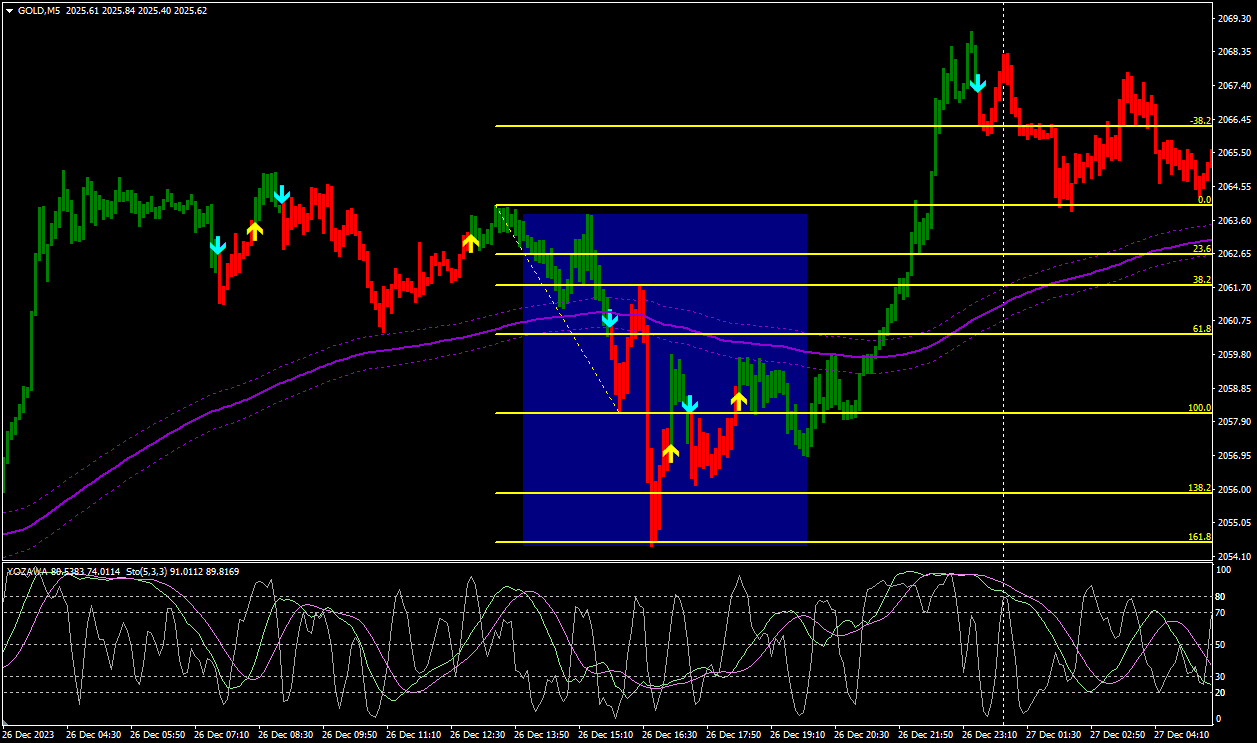Click the 0.0 Fibonacci level label

tap(1205, 199)
